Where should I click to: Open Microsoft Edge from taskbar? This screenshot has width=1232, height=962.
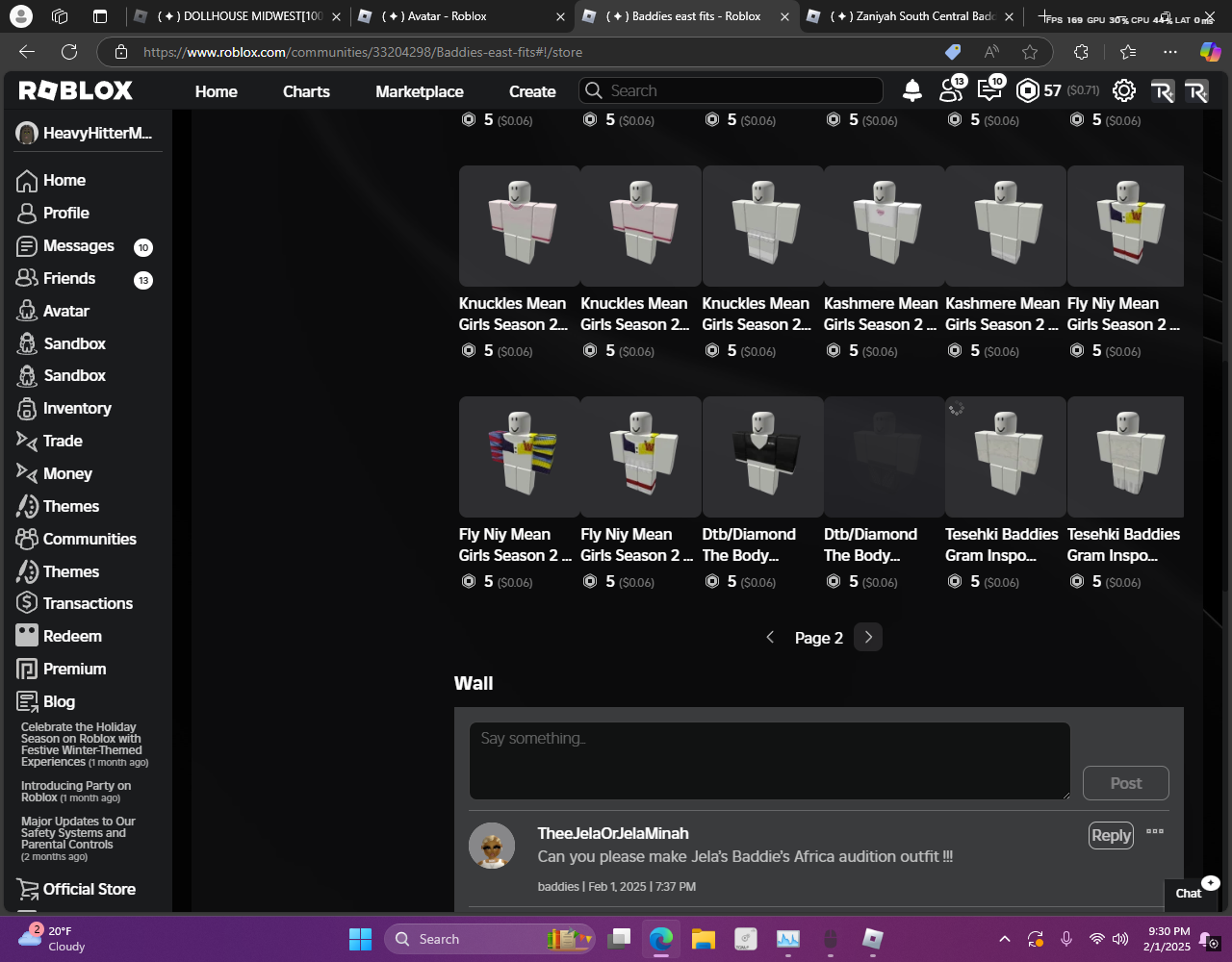click(x=660, y=939)
